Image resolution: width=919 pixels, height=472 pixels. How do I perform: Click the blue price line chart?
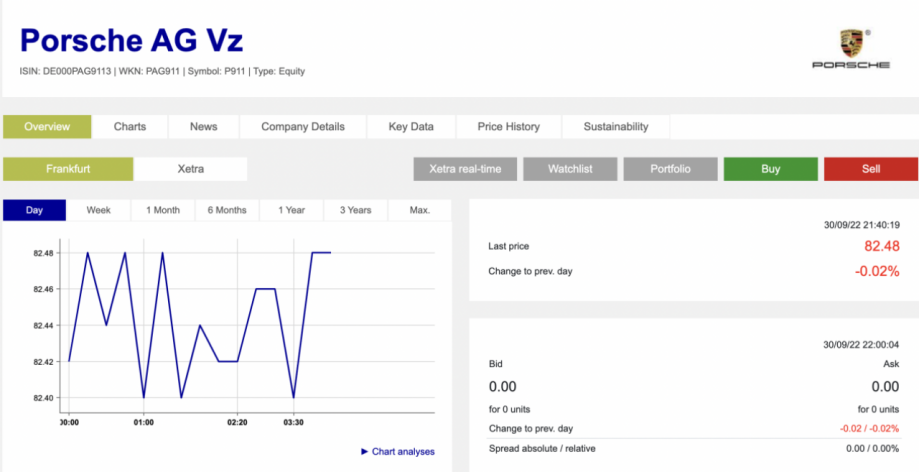pyautogui.click(x=199, y=325)
